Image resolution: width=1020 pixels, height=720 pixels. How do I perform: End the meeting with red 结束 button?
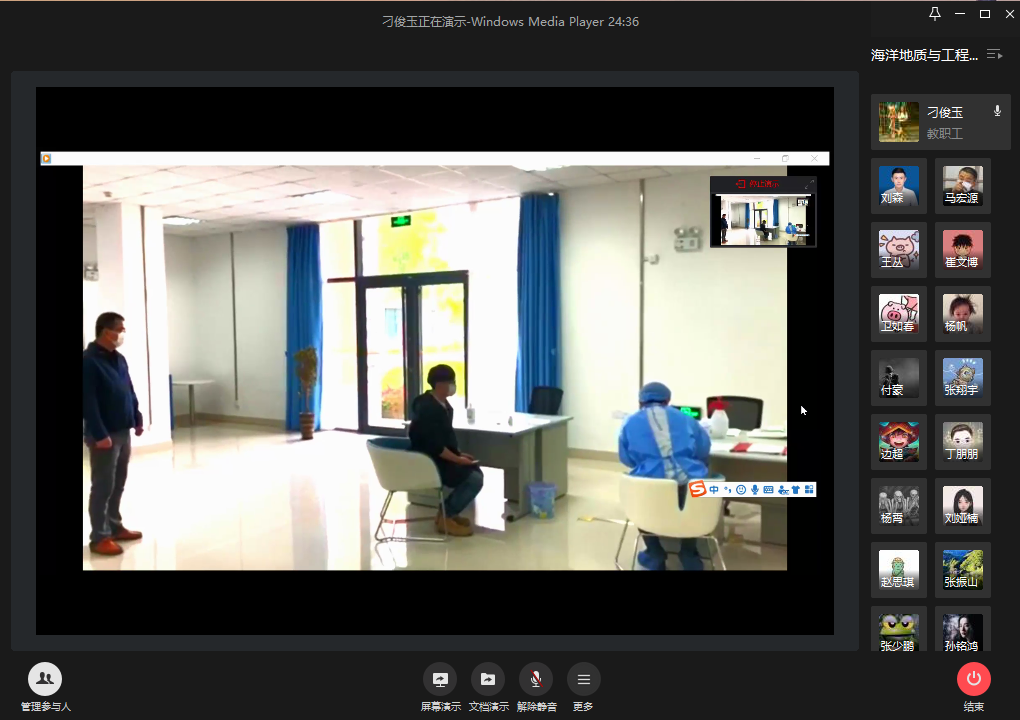click(973, 679)
